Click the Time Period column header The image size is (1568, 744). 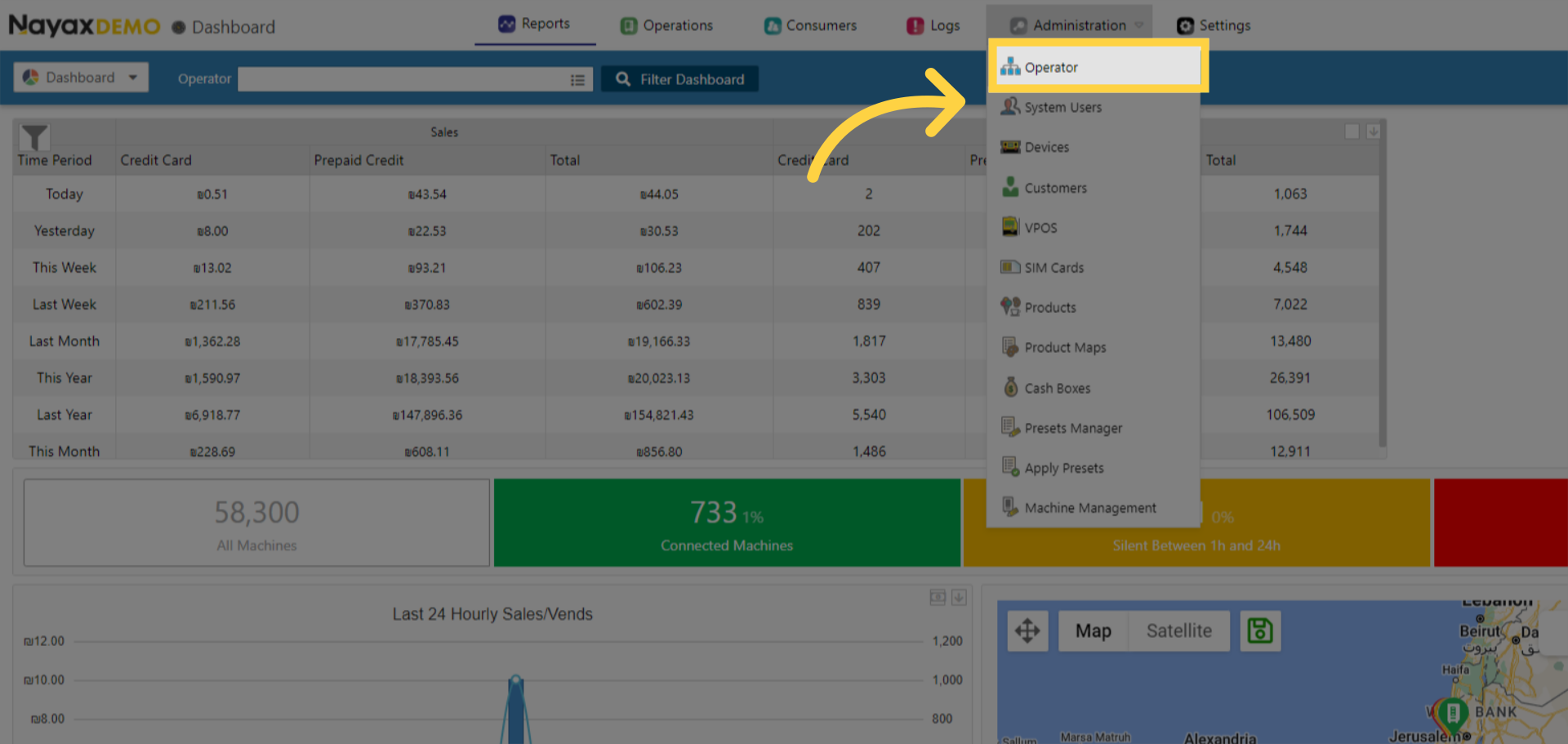[55, 160]
